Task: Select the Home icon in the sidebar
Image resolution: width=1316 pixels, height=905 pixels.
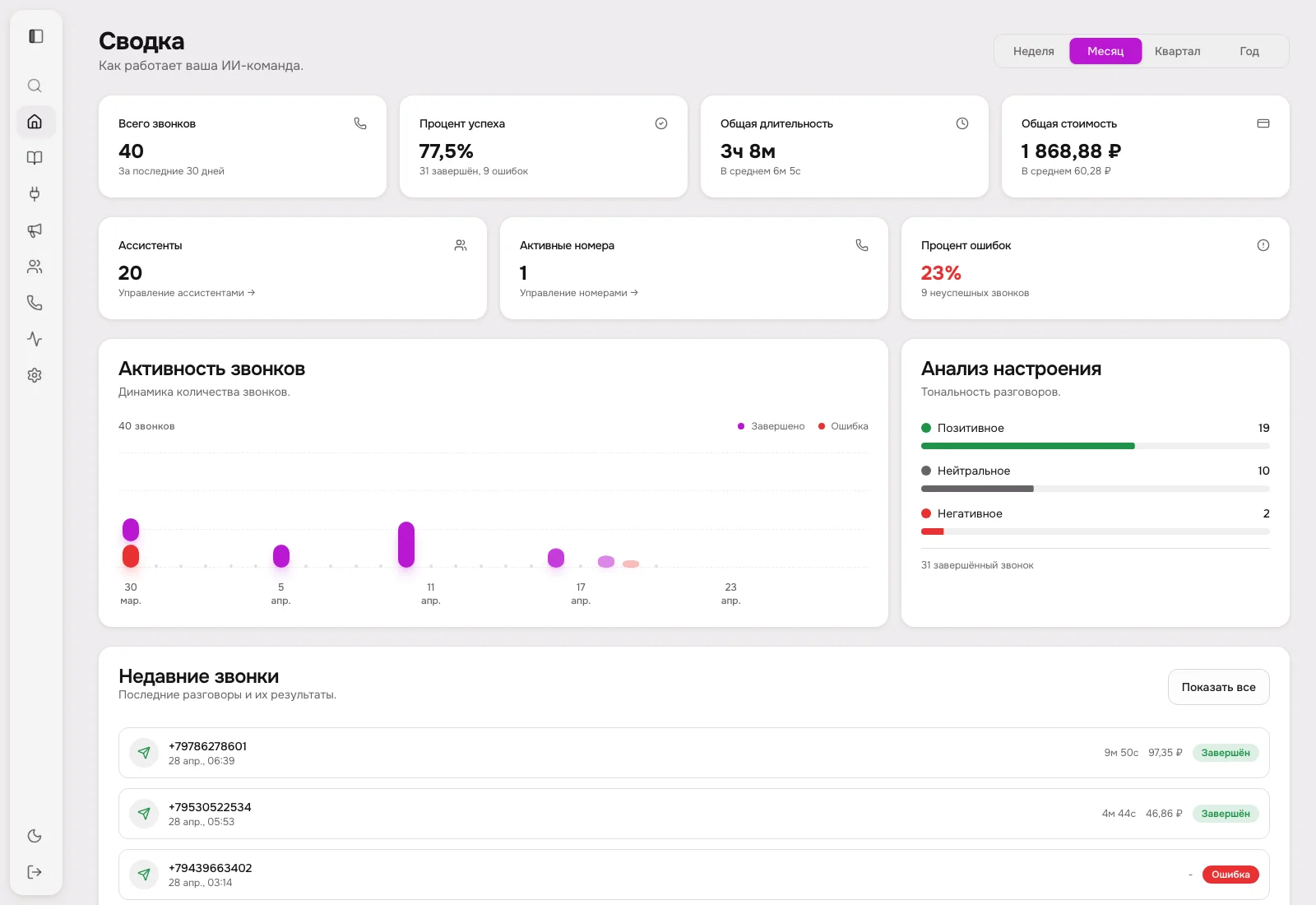Action: (35, 122)
